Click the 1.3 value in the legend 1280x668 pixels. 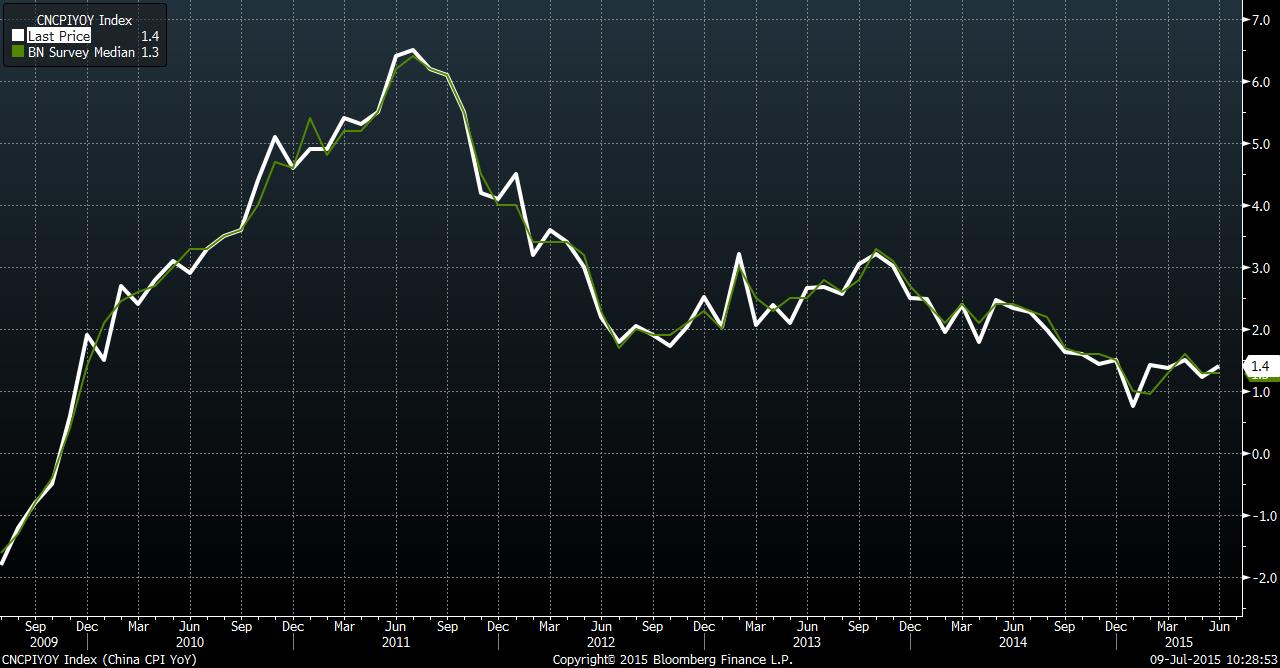(x=150, y=52)
